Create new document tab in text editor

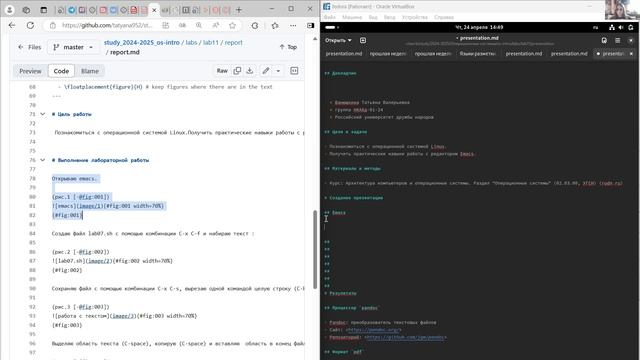pos(363,40)
